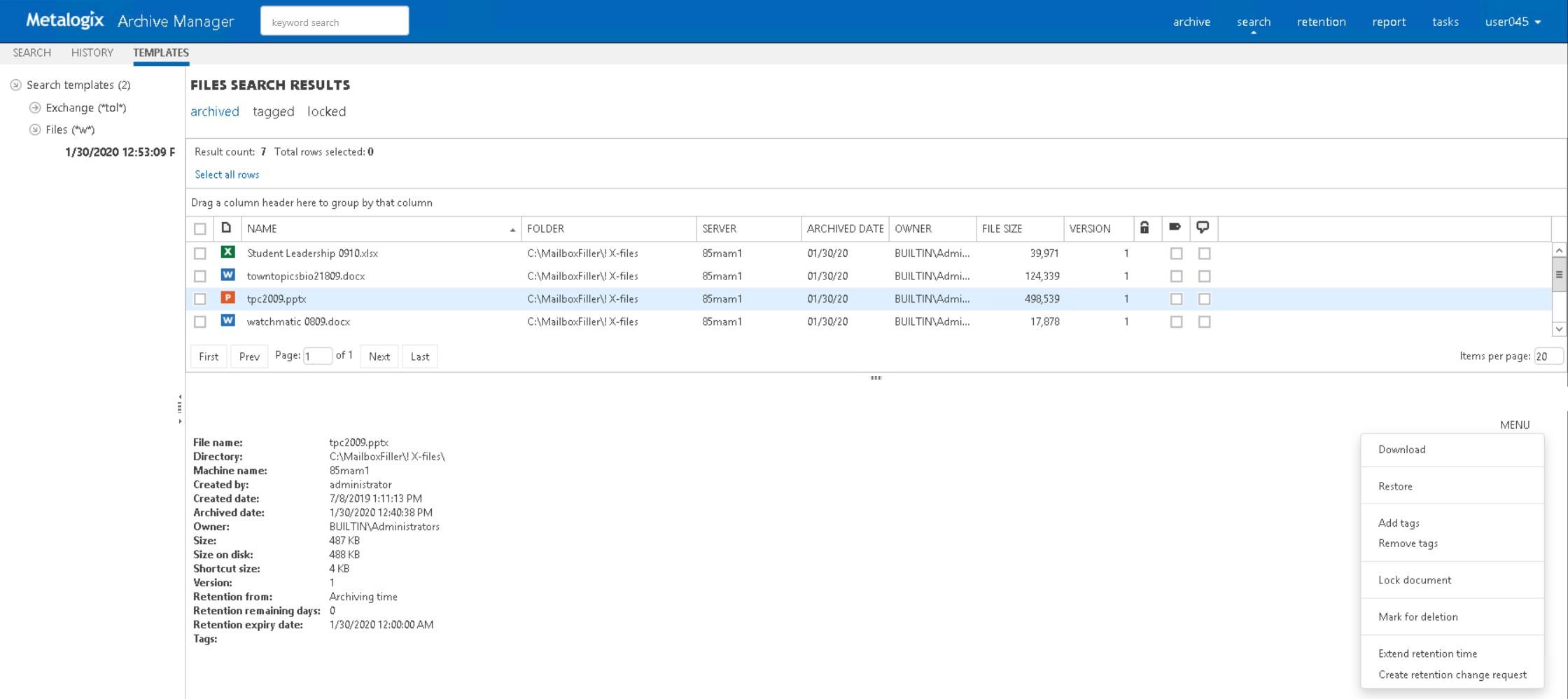Click the PowerPoint icon beside tpc2009.pptx
This screenshot has height=699, width=1568.
coord(227,298)
